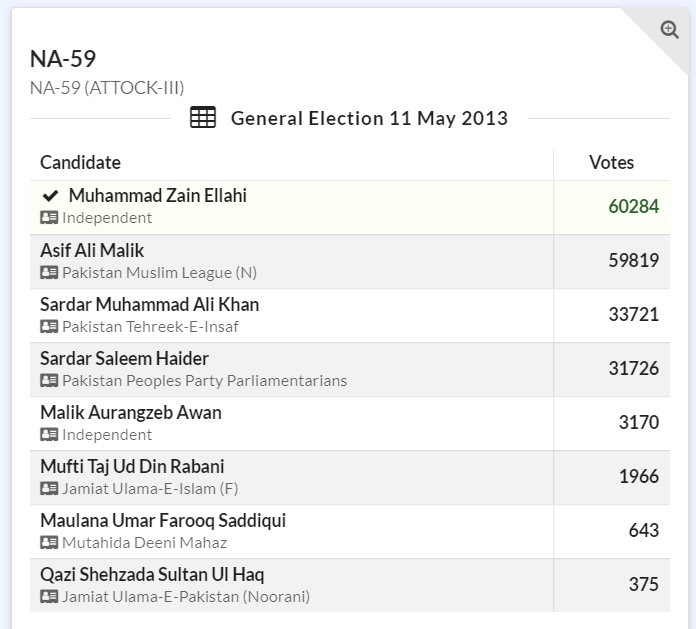Select Maulana Umar Farooq Saddiqui

[163, 520]
